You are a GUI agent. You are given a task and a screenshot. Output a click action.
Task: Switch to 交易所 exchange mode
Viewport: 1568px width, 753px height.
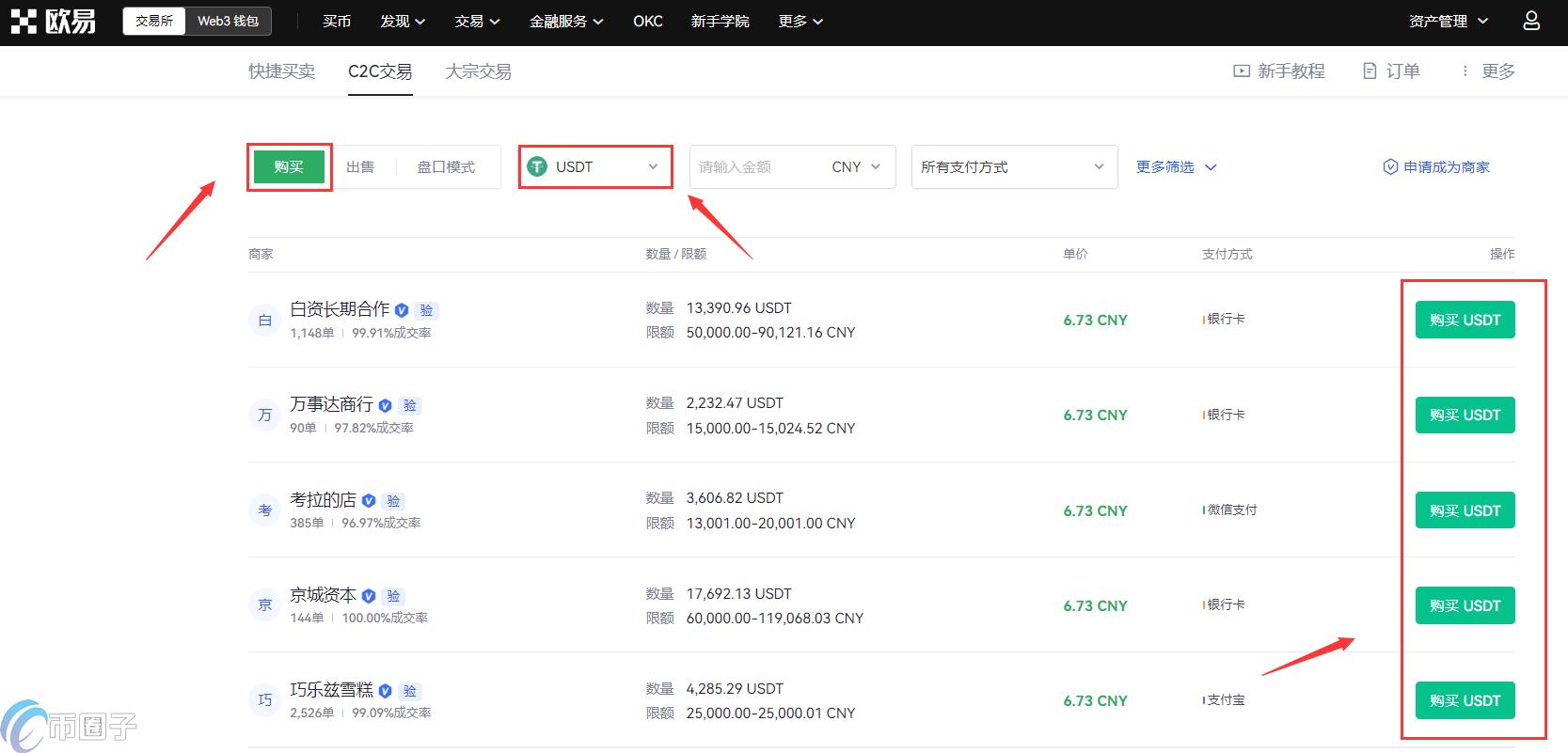[154, 21]
